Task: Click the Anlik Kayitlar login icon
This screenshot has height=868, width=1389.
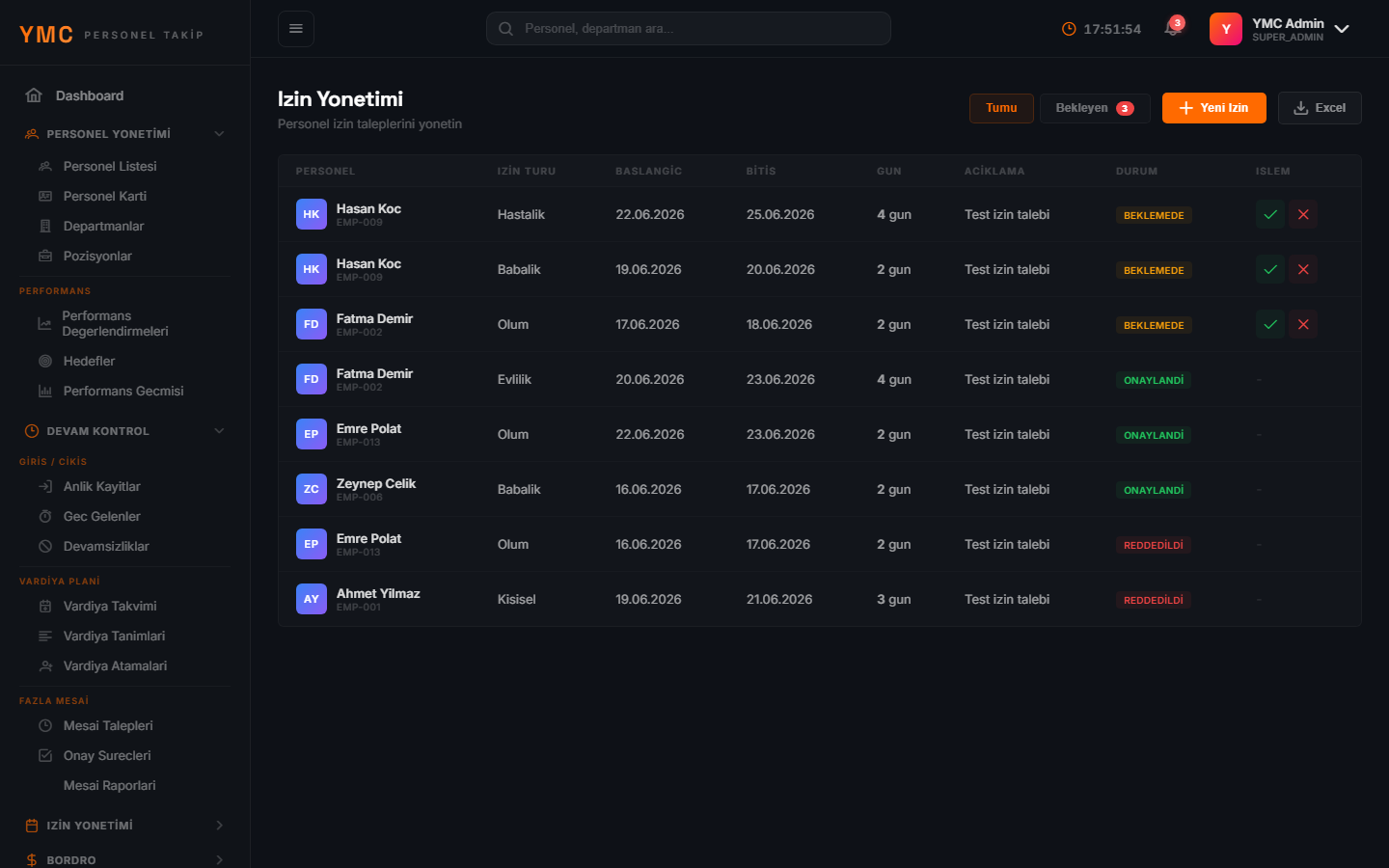Action: pos(45,486)
